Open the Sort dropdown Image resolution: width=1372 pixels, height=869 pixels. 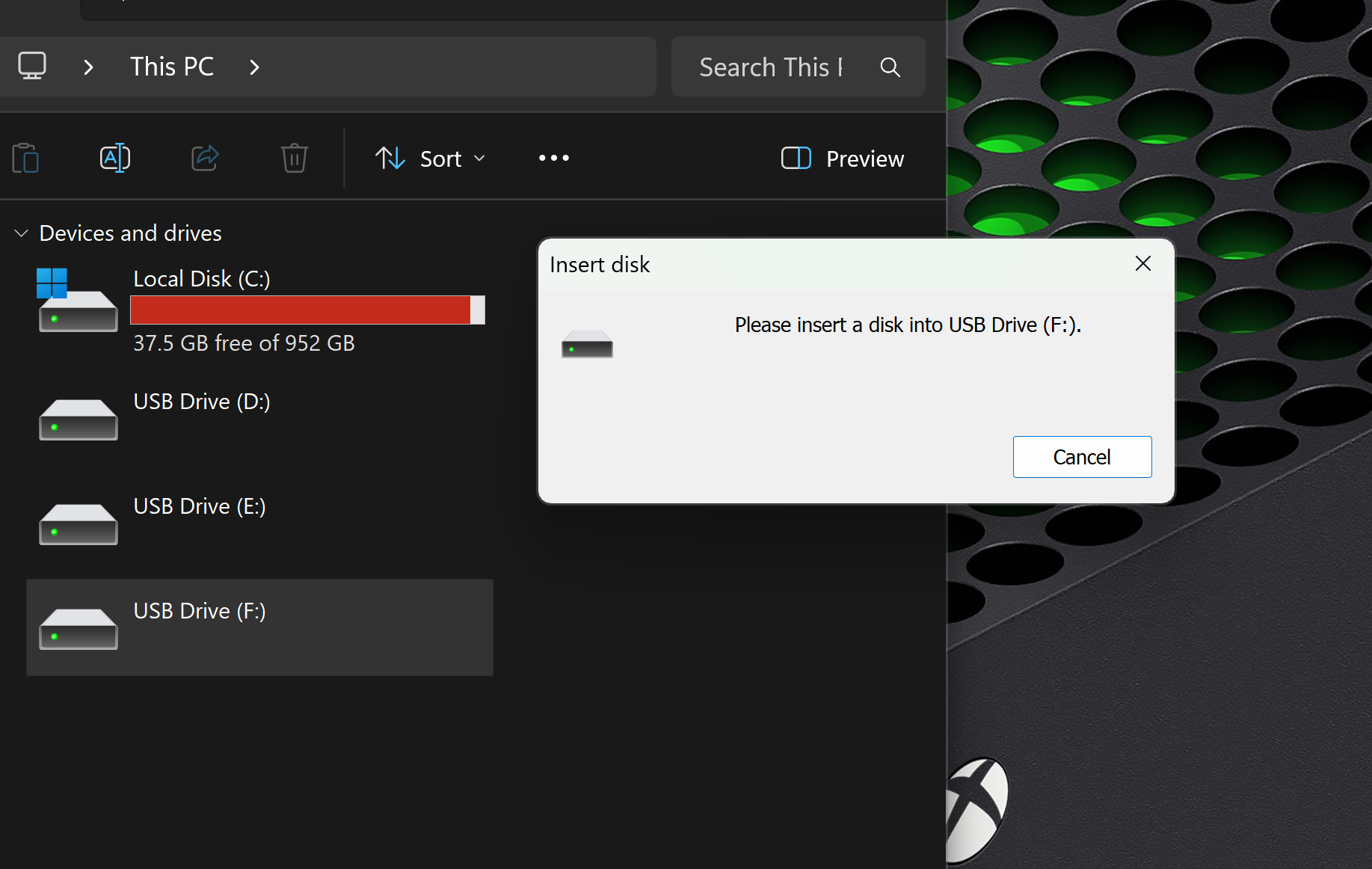coord(430,158)
